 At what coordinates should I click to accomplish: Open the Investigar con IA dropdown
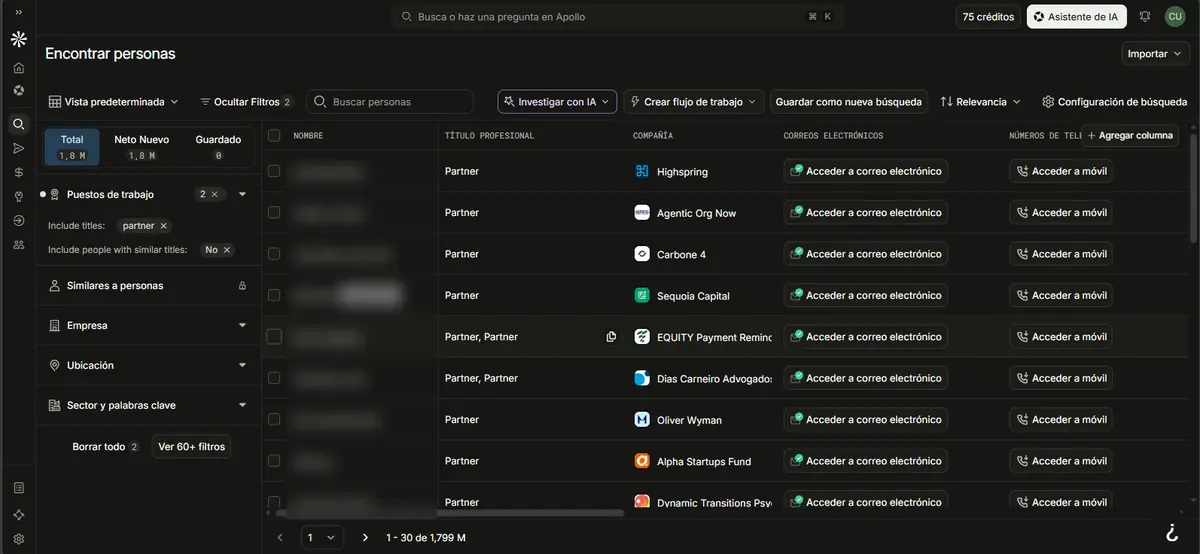click(557, 102)
